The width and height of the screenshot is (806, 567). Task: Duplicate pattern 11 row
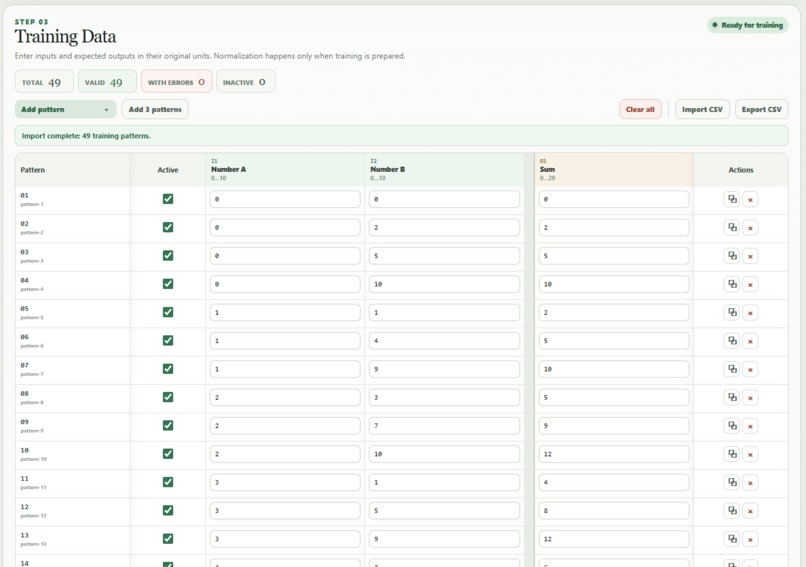tap(731, 482)
